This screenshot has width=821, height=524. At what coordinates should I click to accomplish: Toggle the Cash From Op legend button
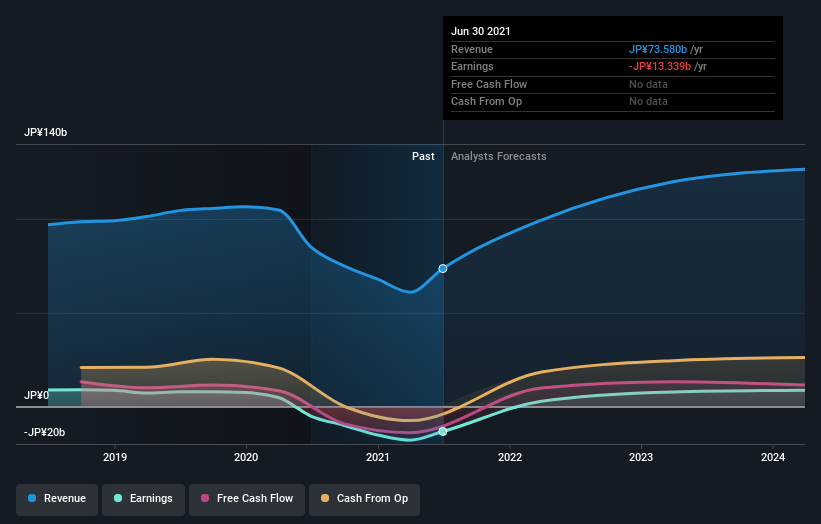point(364,499)
